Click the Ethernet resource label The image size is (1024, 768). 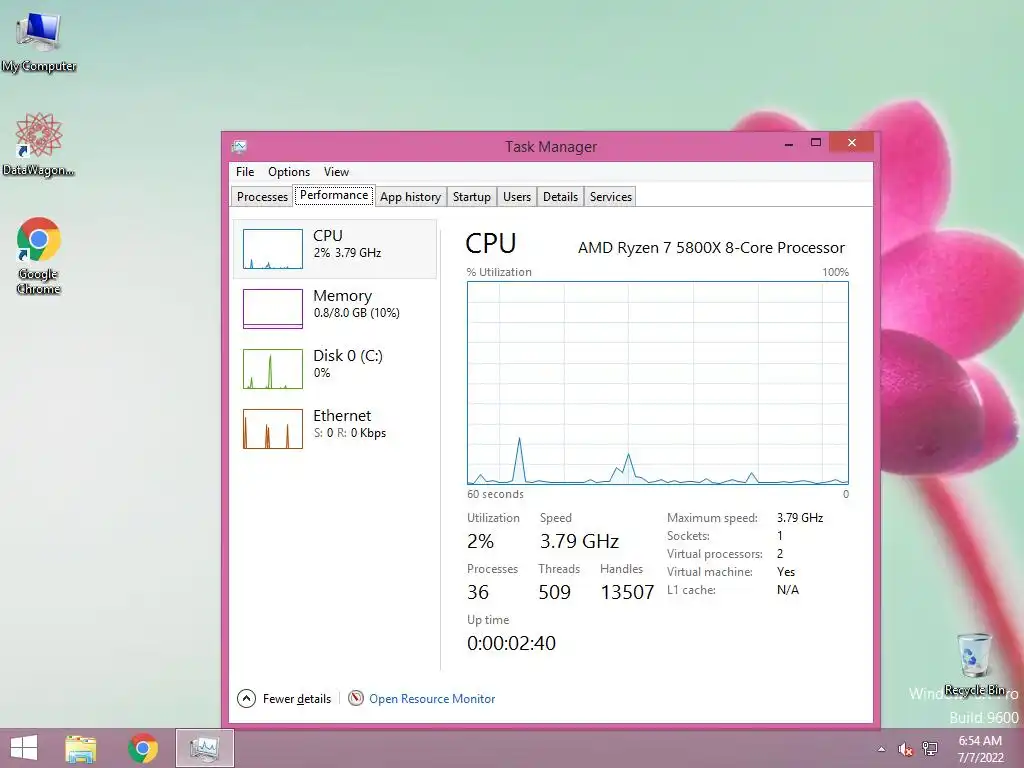coord(342,416)
